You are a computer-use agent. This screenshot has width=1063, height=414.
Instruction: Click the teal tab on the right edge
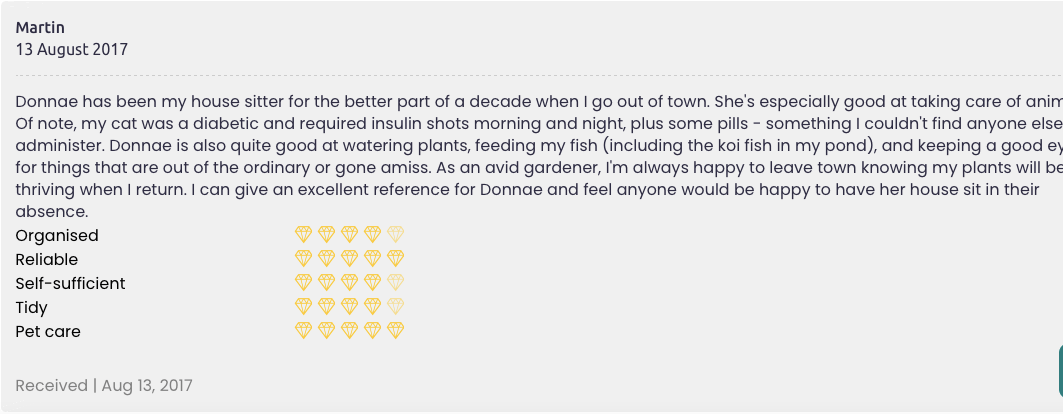(x=1059, y=370)
